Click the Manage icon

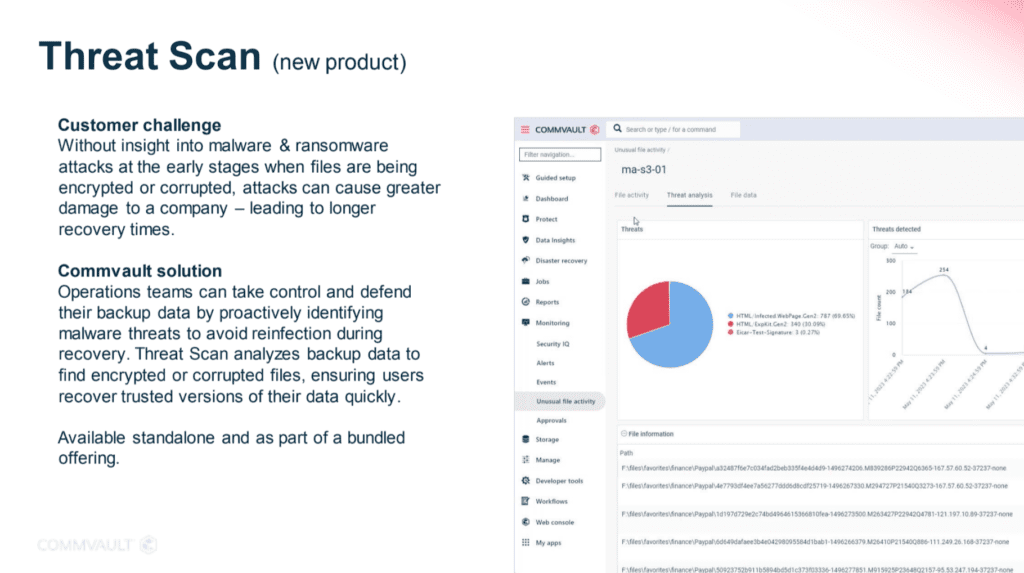tap(526, 460)
